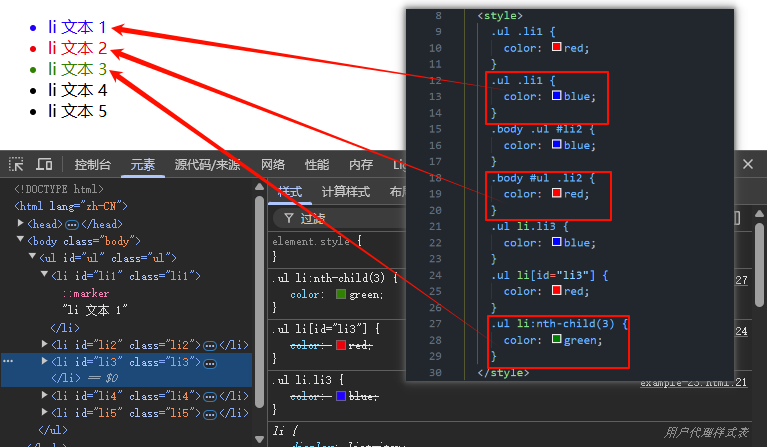Close the DevTools panel with X

pos(748,164)
